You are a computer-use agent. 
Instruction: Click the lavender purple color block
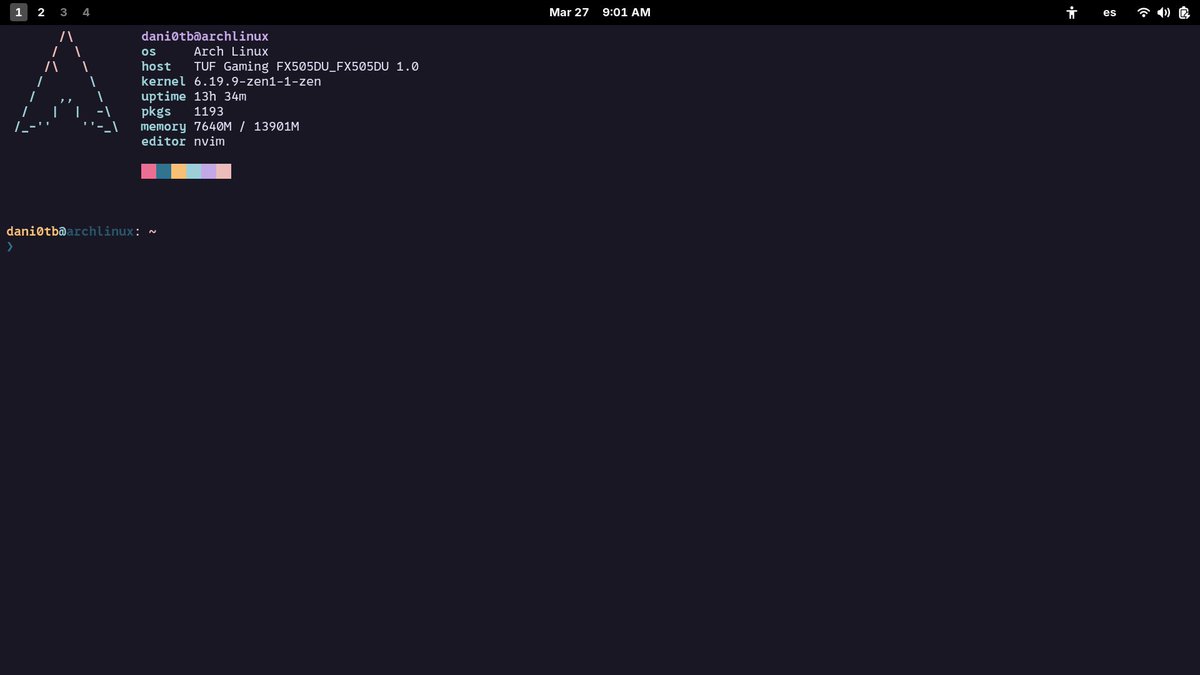(x=208, y=171)
